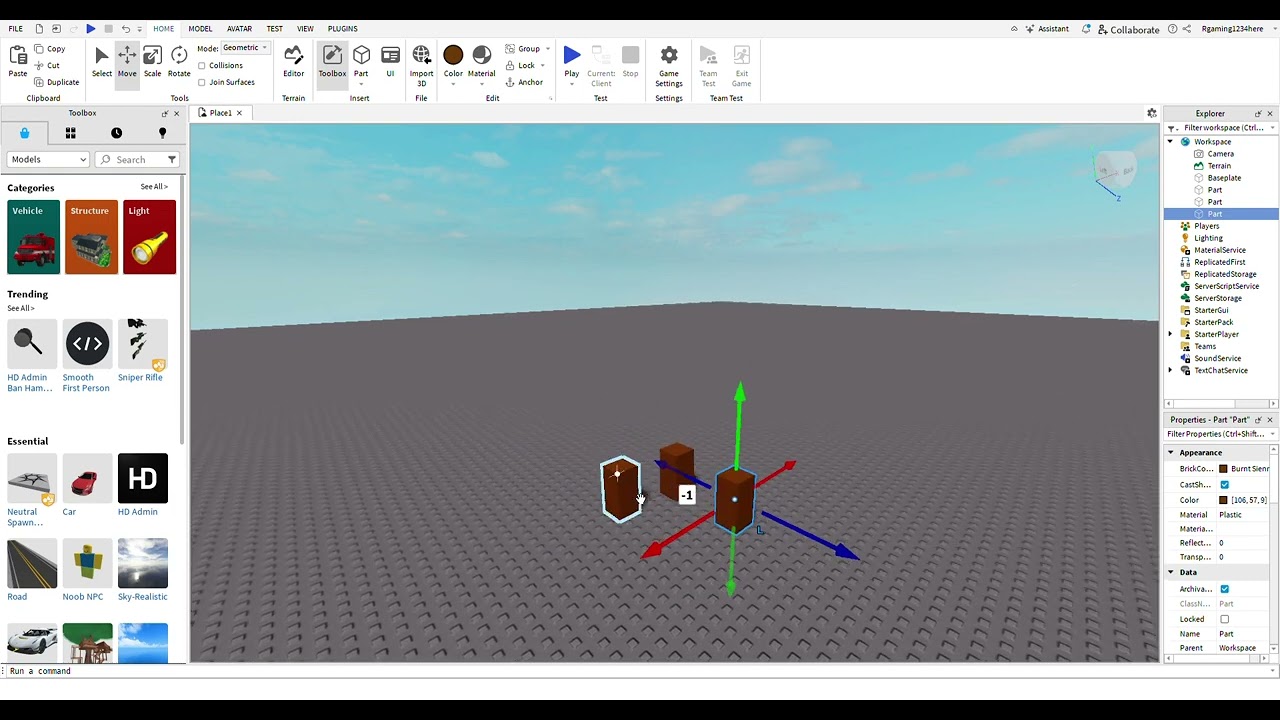This screenshot has height=720, width=1280.
Task: Switch to the VIEW ribbon tab
Action: [x=305, y=29]
